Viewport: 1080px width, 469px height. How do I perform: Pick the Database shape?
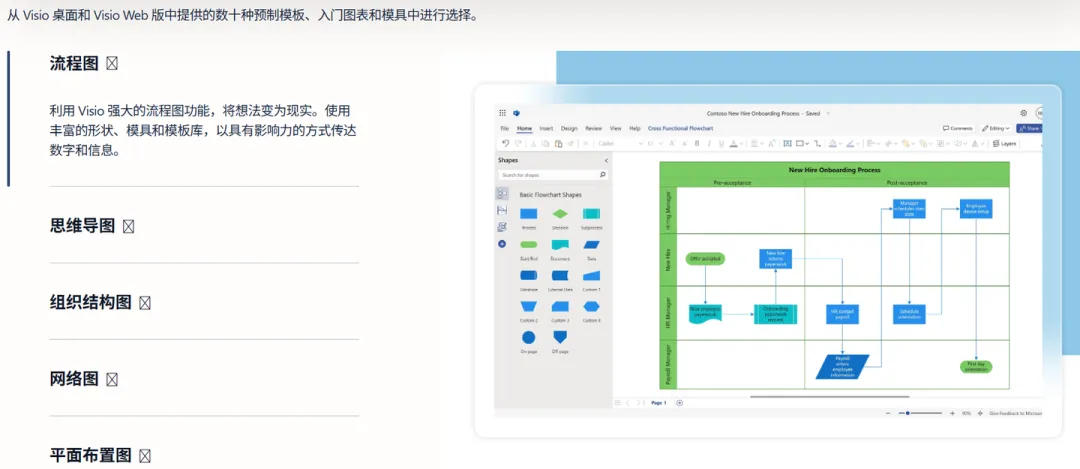pos(528,275)
